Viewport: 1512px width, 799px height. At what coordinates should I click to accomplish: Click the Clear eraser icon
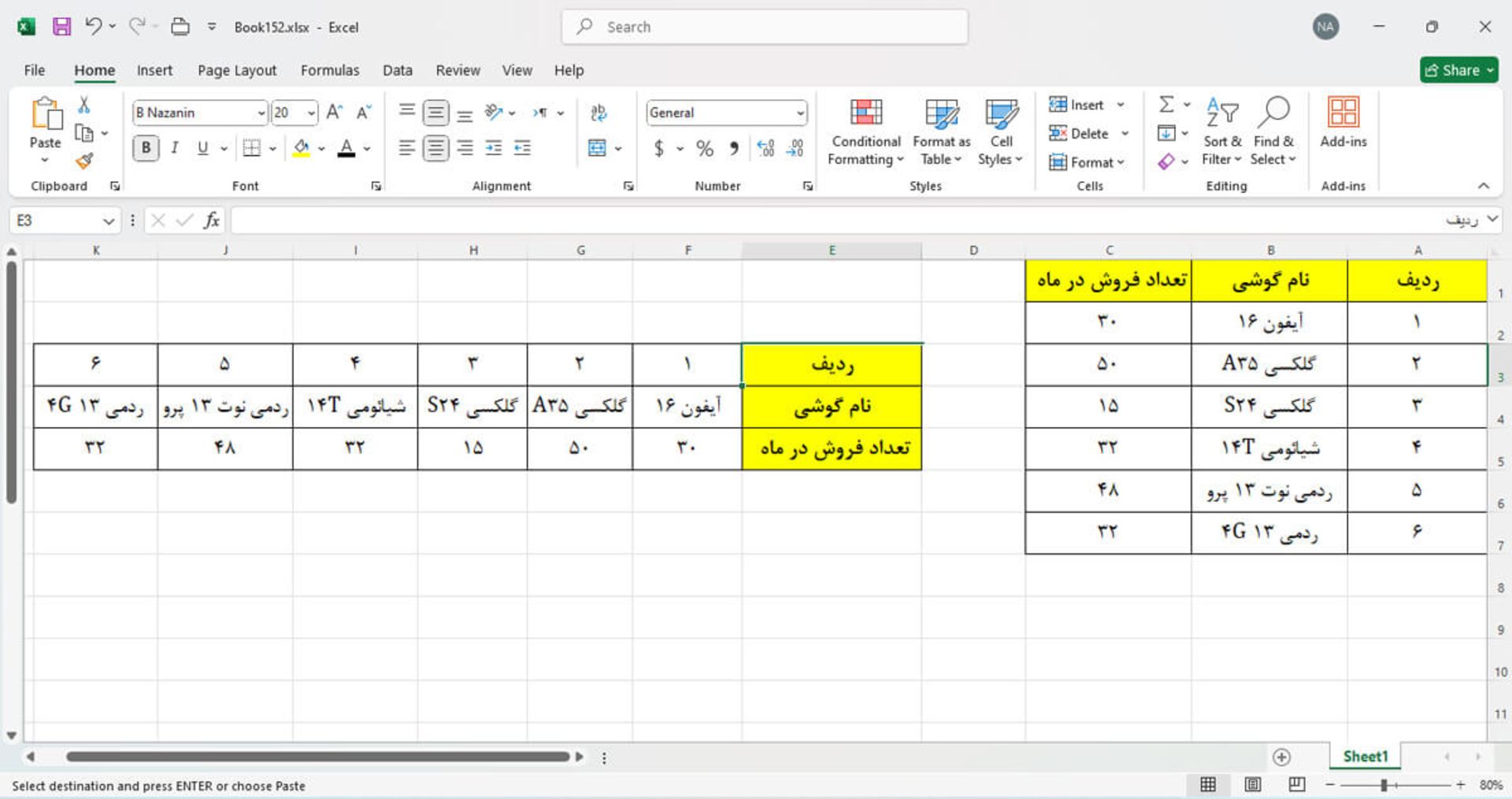[x=1166, y=162]
